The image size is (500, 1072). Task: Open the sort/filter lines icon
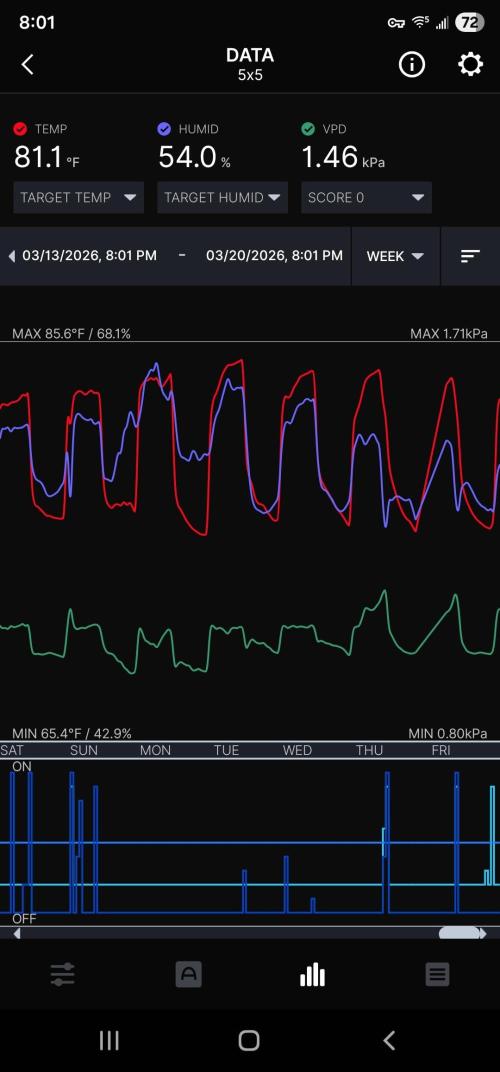coord(471,256)
